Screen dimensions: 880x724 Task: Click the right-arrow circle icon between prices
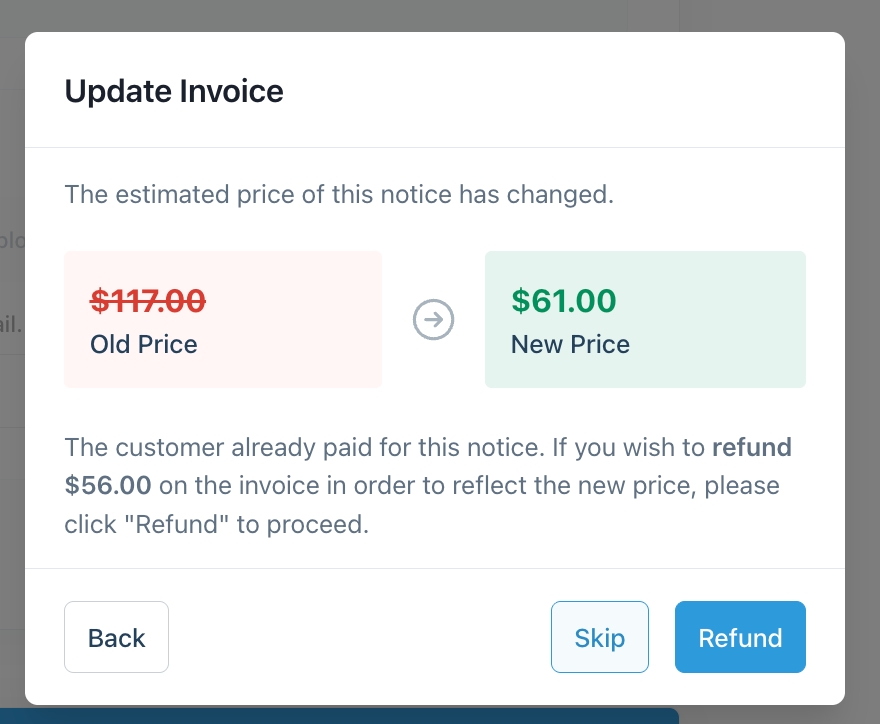click(434, 320)
